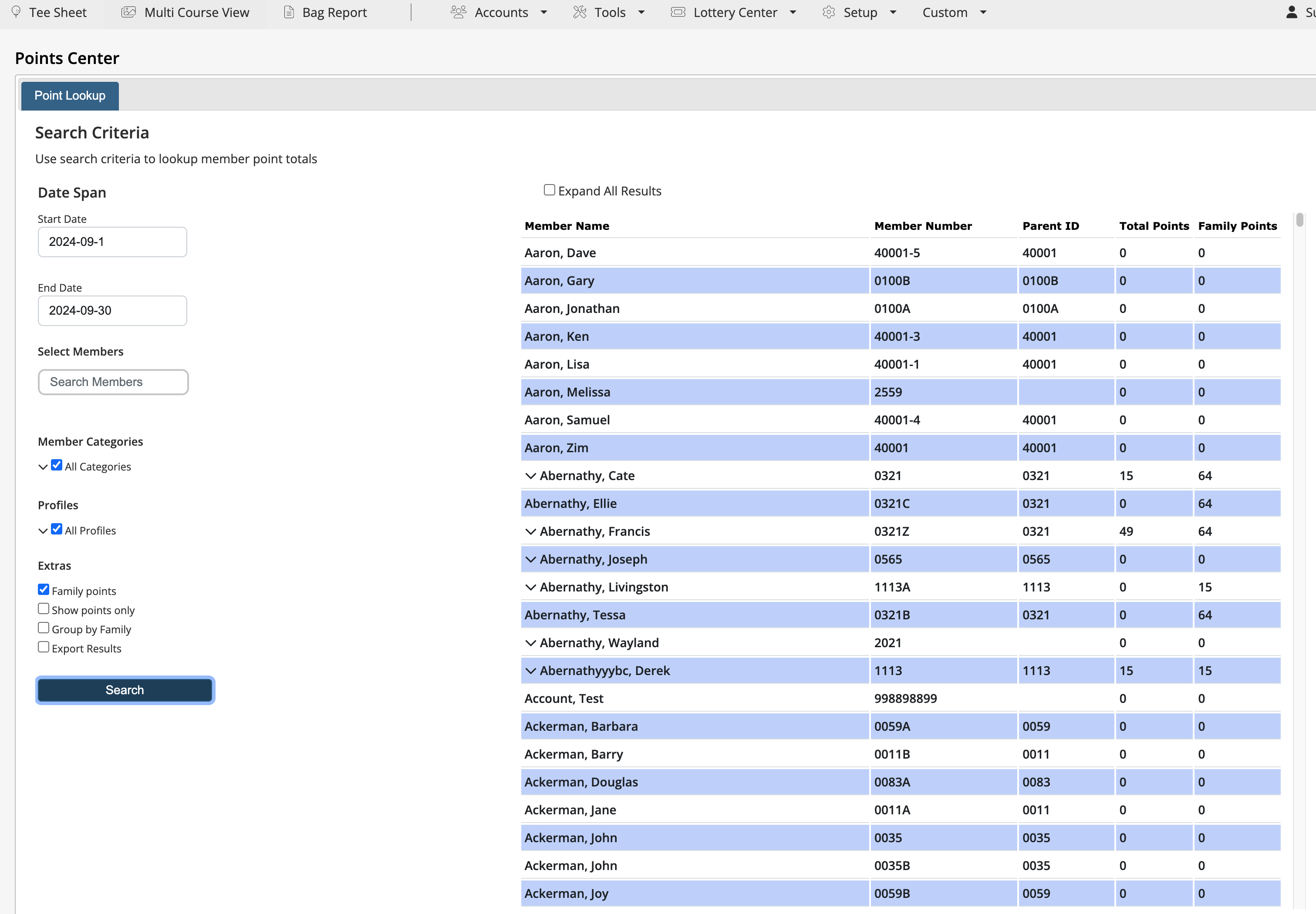The width and height of the screenshot is (1316, 914).
Task: Enable Show points only checkbox
Action: 44,609
